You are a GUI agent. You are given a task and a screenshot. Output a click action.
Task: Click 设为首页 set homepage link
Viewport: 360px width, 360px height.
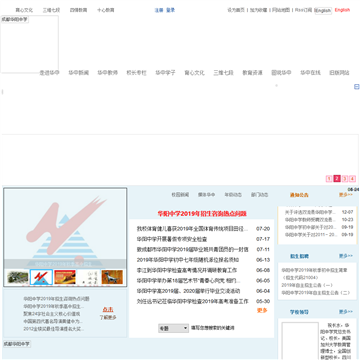(236, 10)
